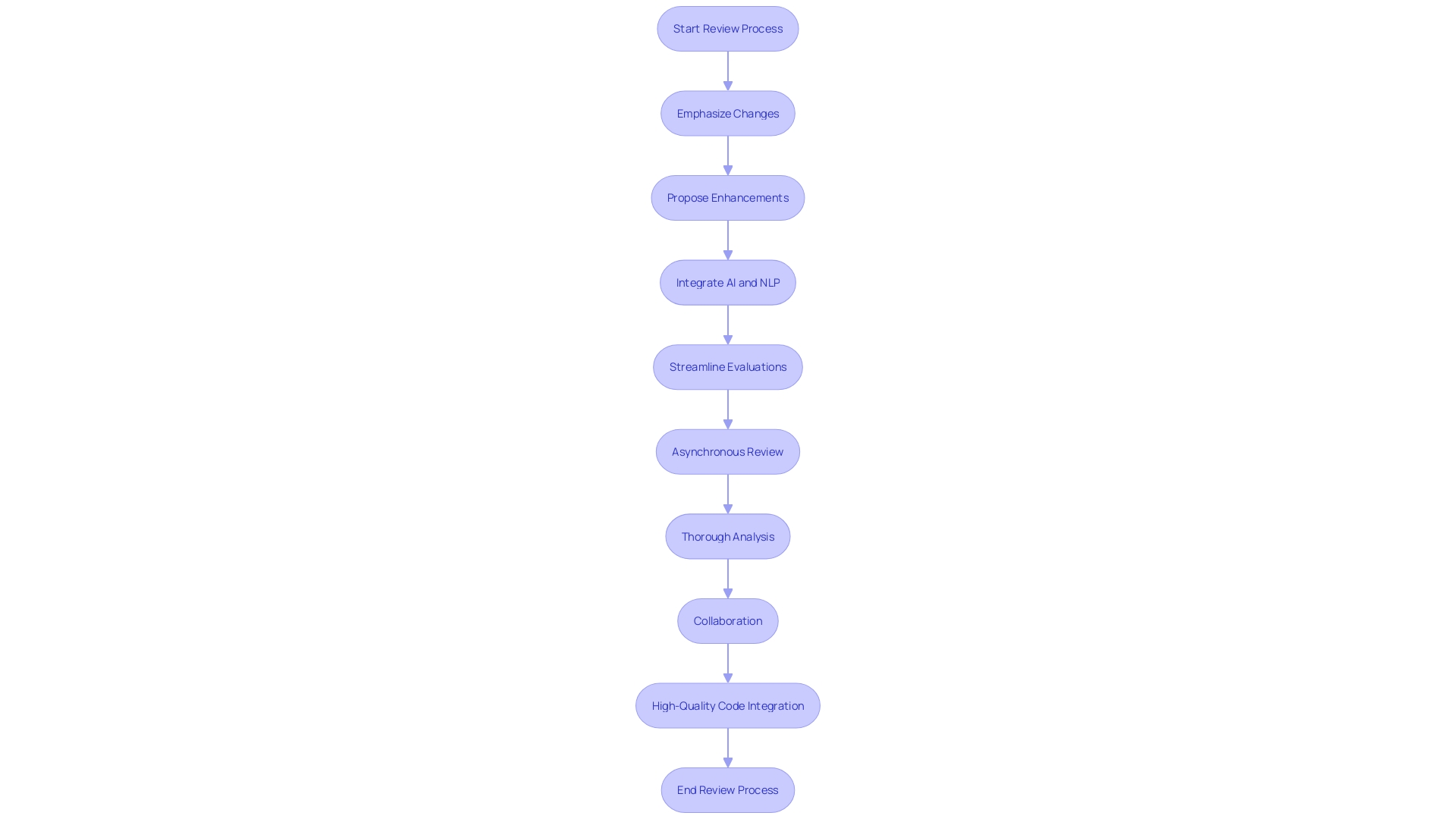Toggle visibility of Streamline Evaluations connector

point(728,409)
